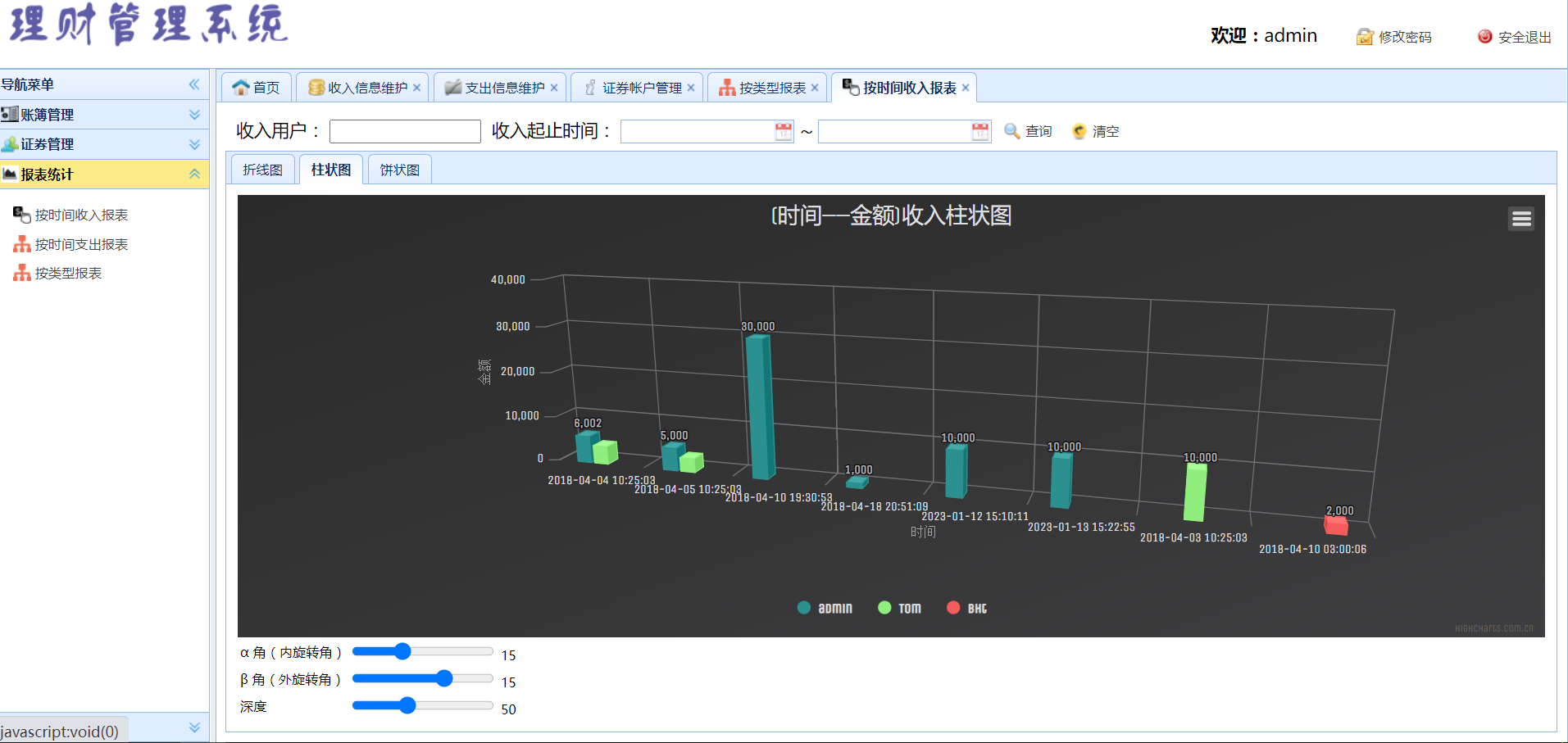Close the 按时间收入报表 tab
This screenshot has height=743, width=1568.
point(966,88)
